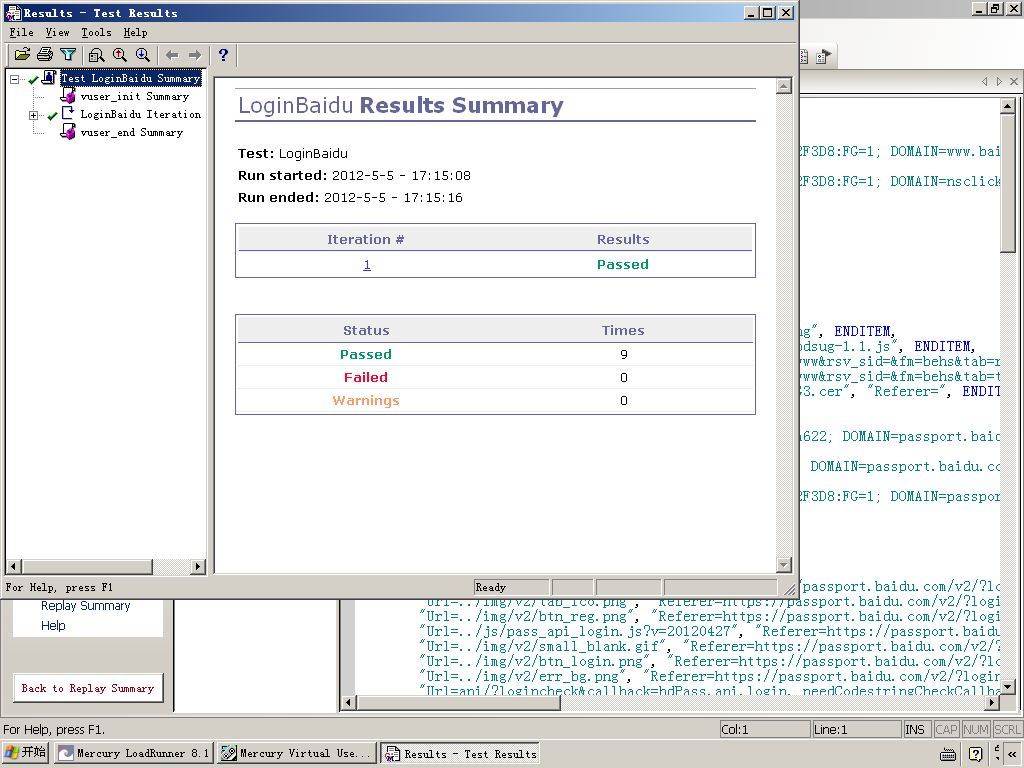Click Replay Summary link in VuGen side panel
1024x768 pixels.
(x=86, y=605)
